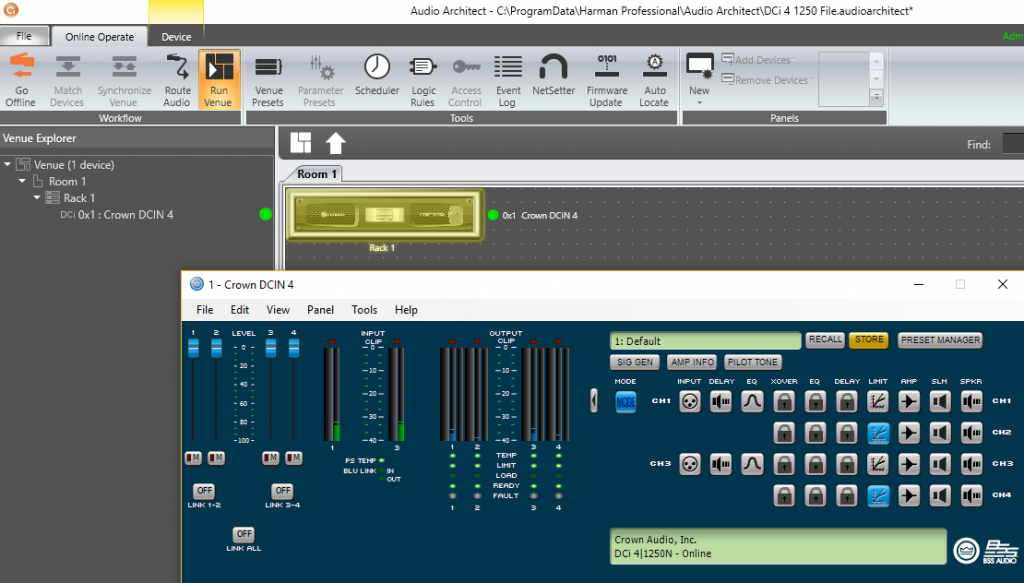Open CH1 input EQ block
This screenshot has width=1024, height=583.
tap(752, 402)
